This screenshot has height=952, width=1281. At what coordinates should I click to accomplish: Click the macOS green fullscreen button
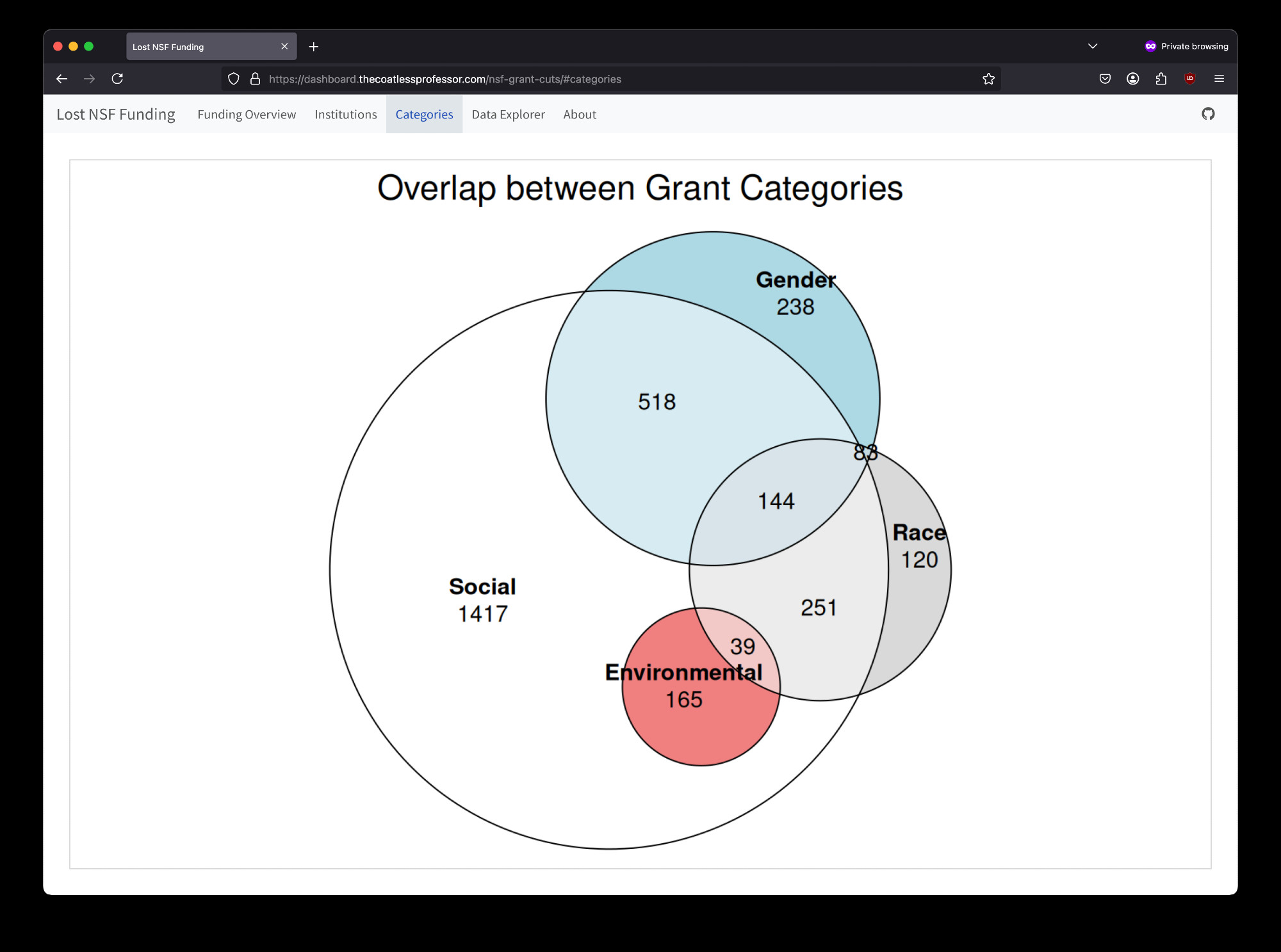coord(89,46)
